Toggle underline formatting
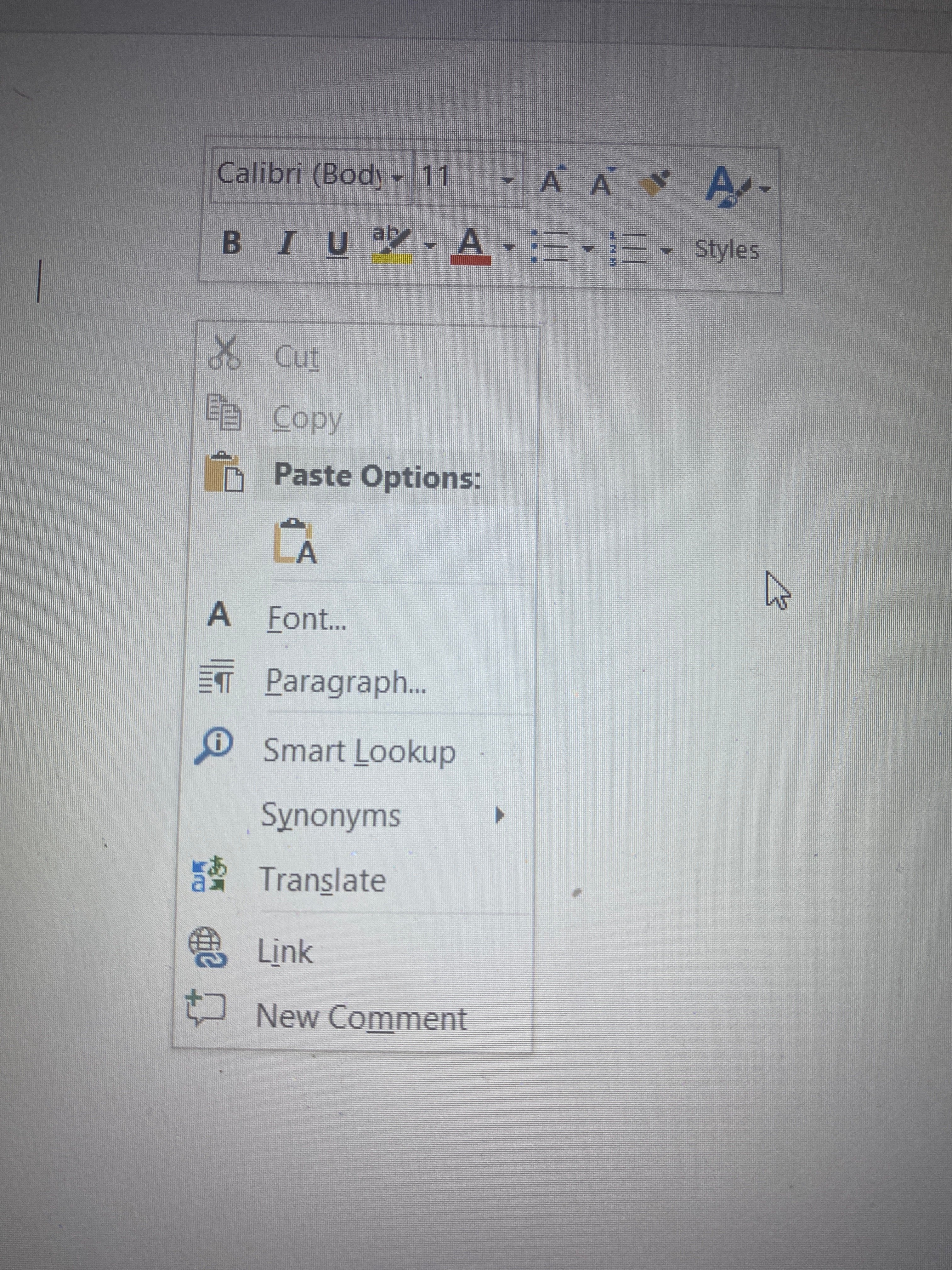 (337, 245)
